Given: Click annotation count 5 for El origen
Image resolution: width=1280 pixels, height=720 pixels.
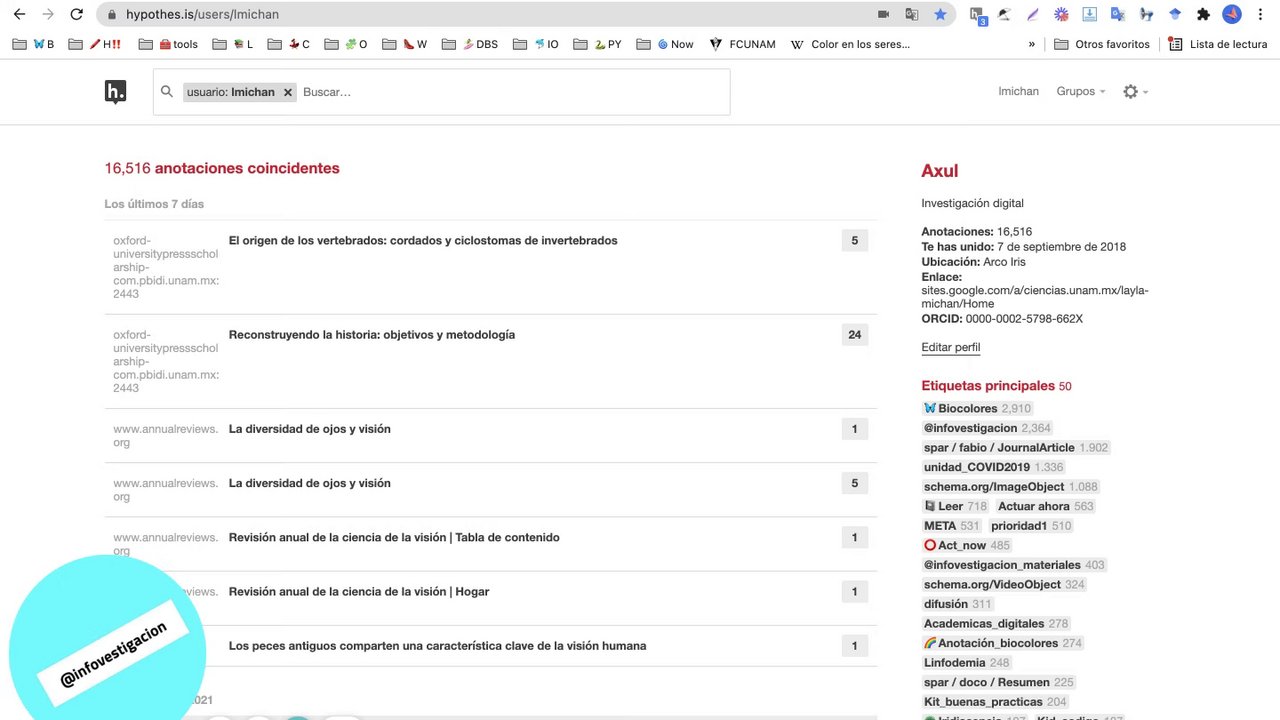Looking at the screenshot, I should coord(854,241).
